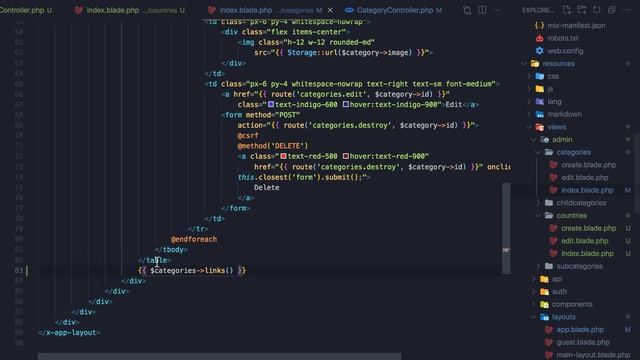This screenshot has width=640, height=360.
Task: Expand the markdown folder
Action: tap(564, 114)
